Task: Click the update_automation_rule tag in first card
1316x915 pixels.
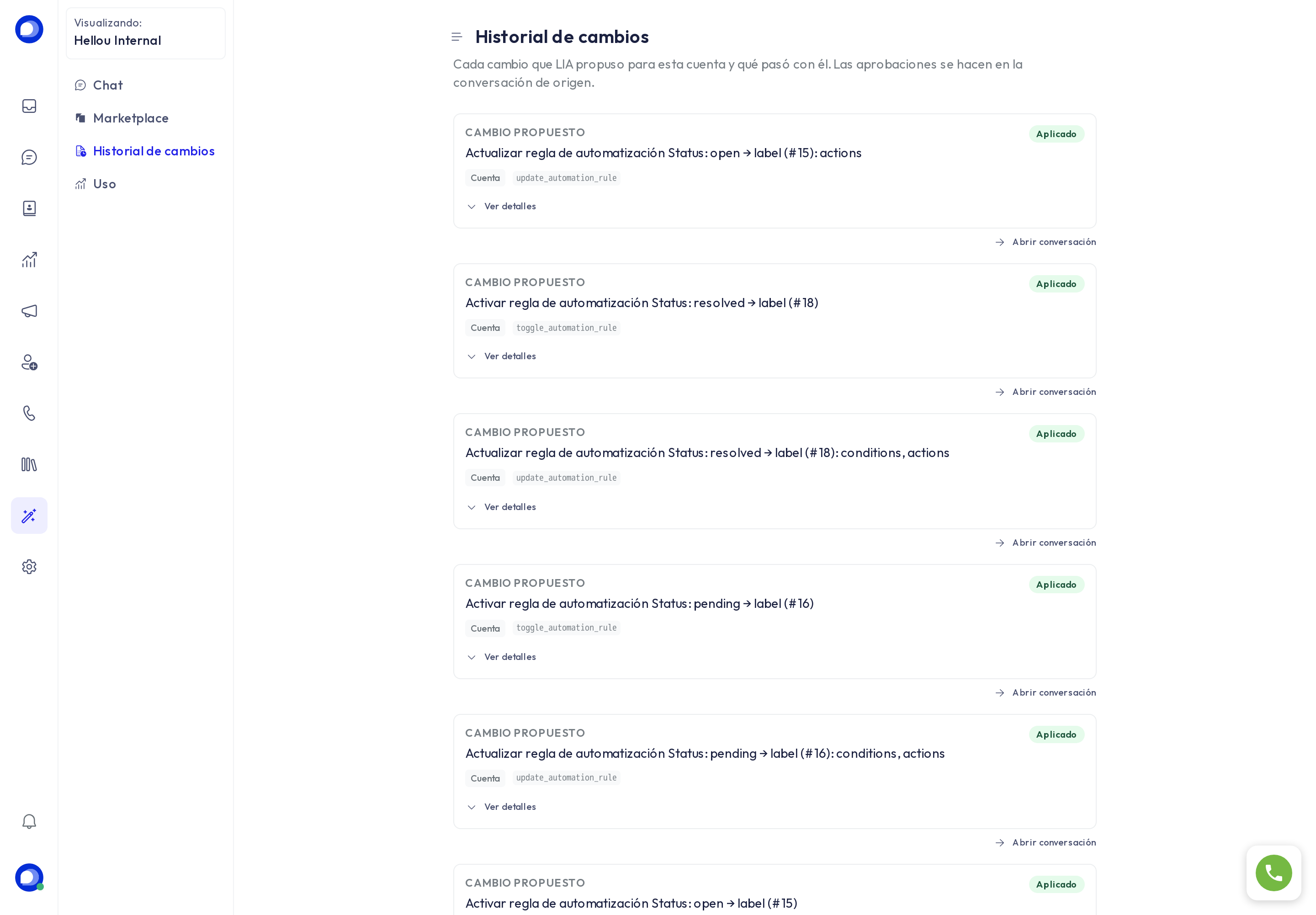Action: click(x=566, y=178)
